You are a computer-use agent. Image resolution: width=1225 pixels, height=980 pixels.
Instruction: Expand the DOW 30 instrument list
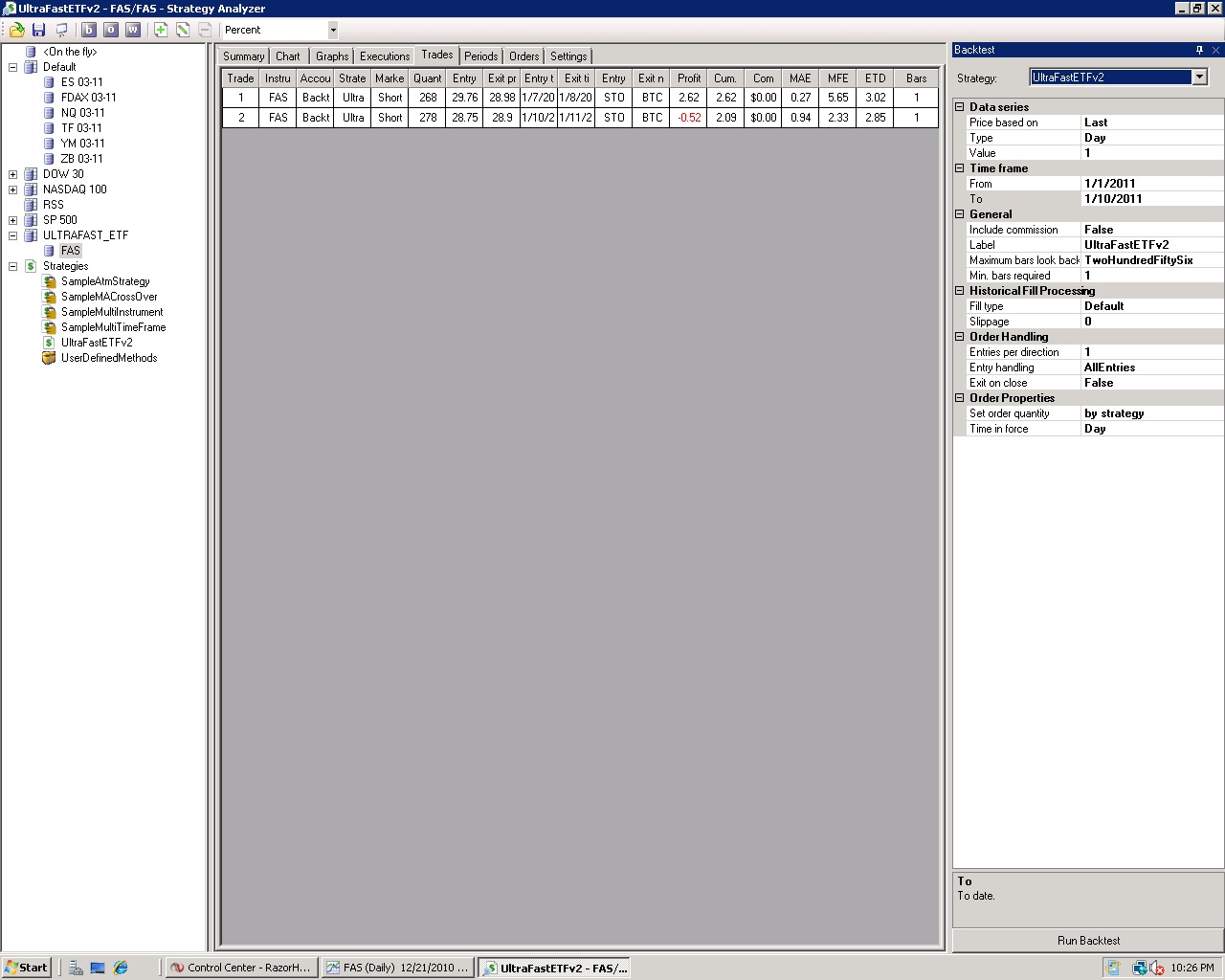click(x=13, y=174)
